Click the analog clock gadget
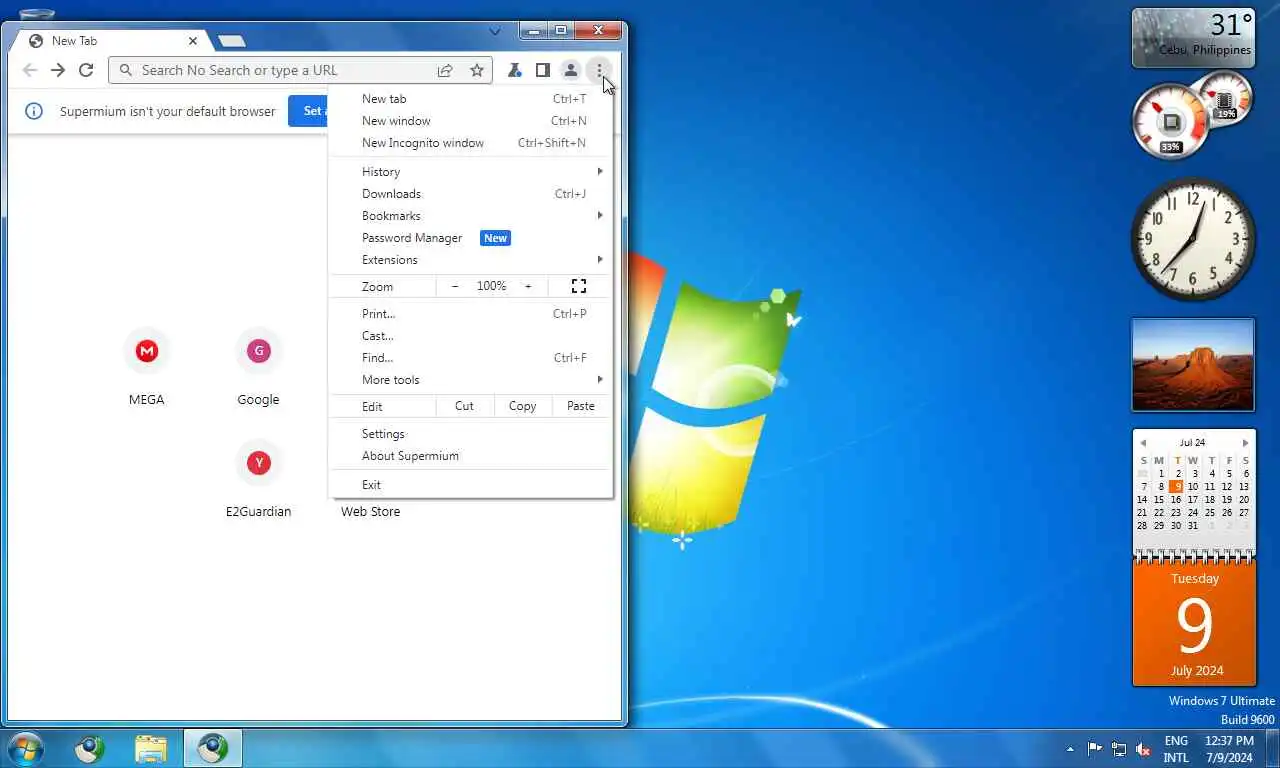The image size is (1280, 768). point(1193,239)
